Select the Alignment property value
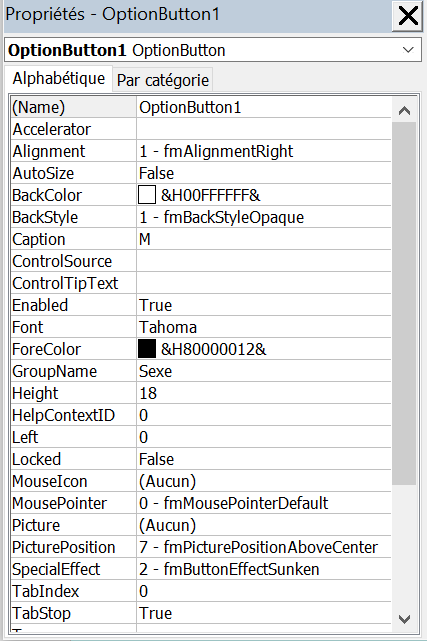 pyautogui.click(x=264, y=151)
